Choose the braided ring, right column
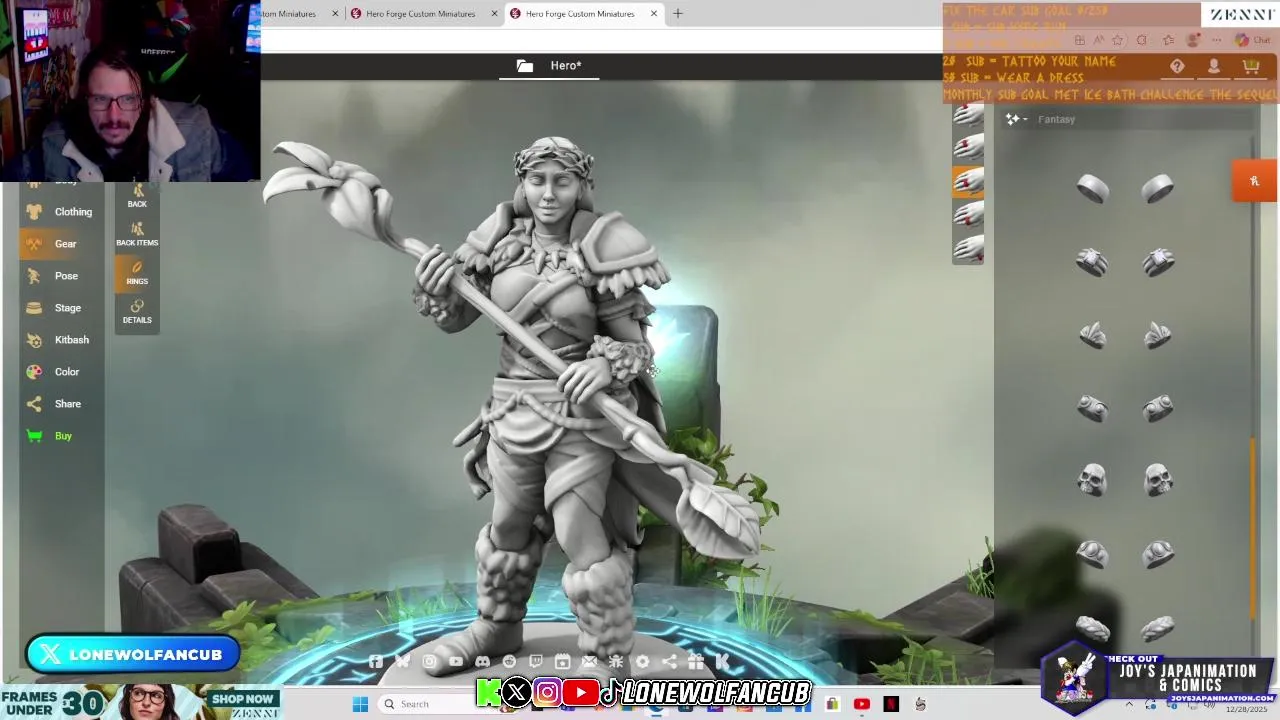The width and height of the screenshot is (1280, 720). tap(1158, 628)
